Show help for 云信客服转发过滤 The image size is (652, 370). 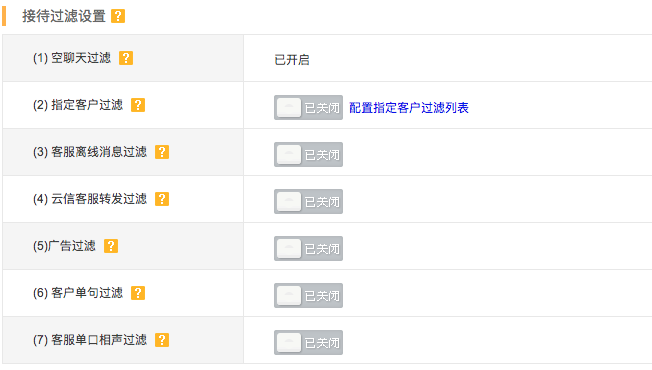(162, 199)
